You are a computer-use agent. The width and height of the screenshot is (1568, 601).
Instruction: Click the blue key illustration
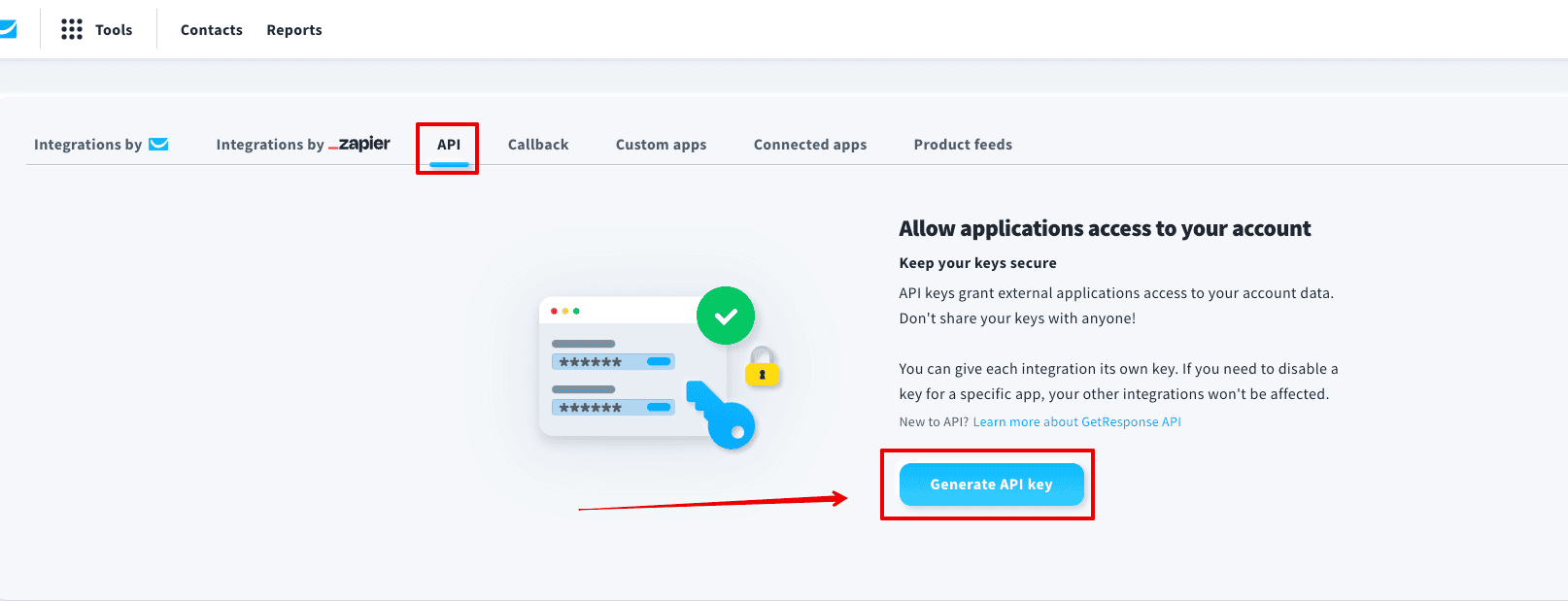pos(721,415)
